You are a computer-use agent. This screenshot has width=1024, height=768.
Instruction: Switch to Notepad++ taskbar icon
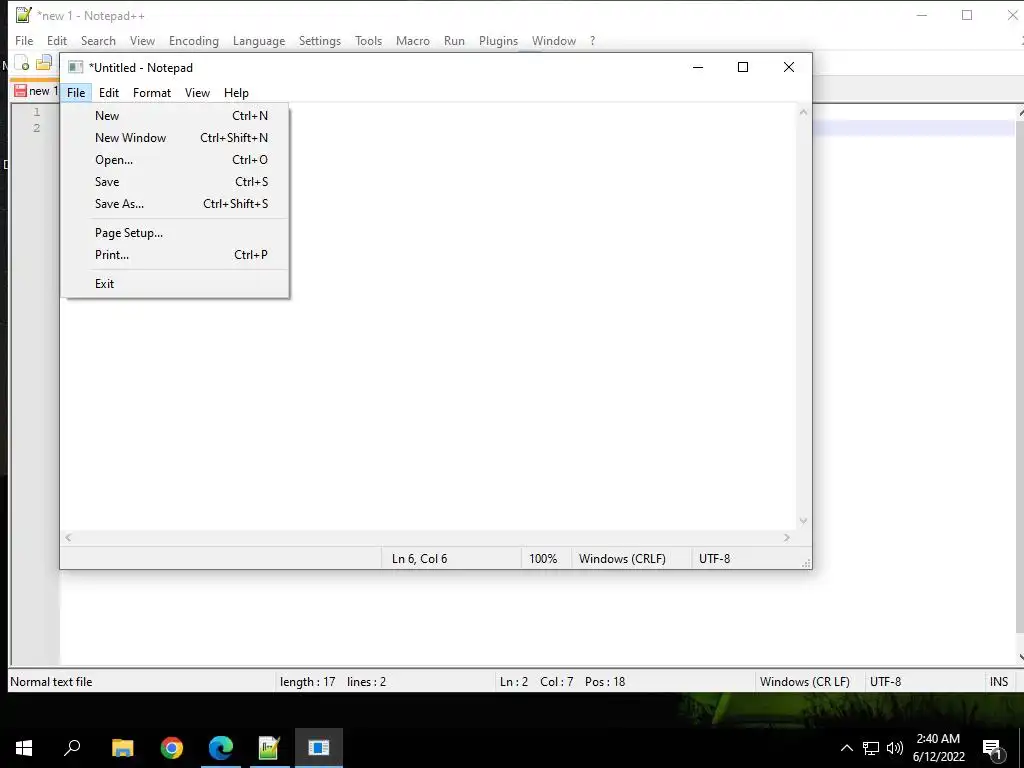[x=269, y=748]
